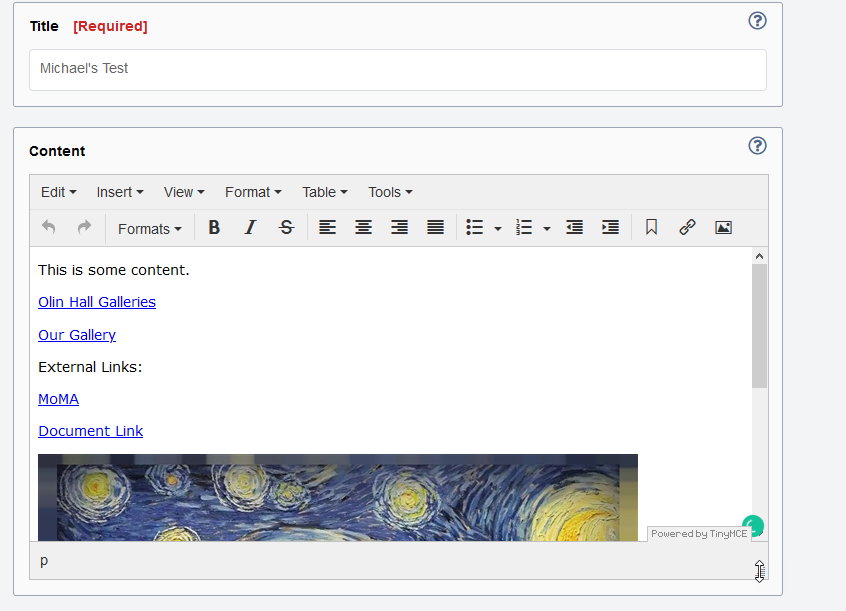Click the Document Link hyperlink

pyautogui.click(x=91, y=431)
